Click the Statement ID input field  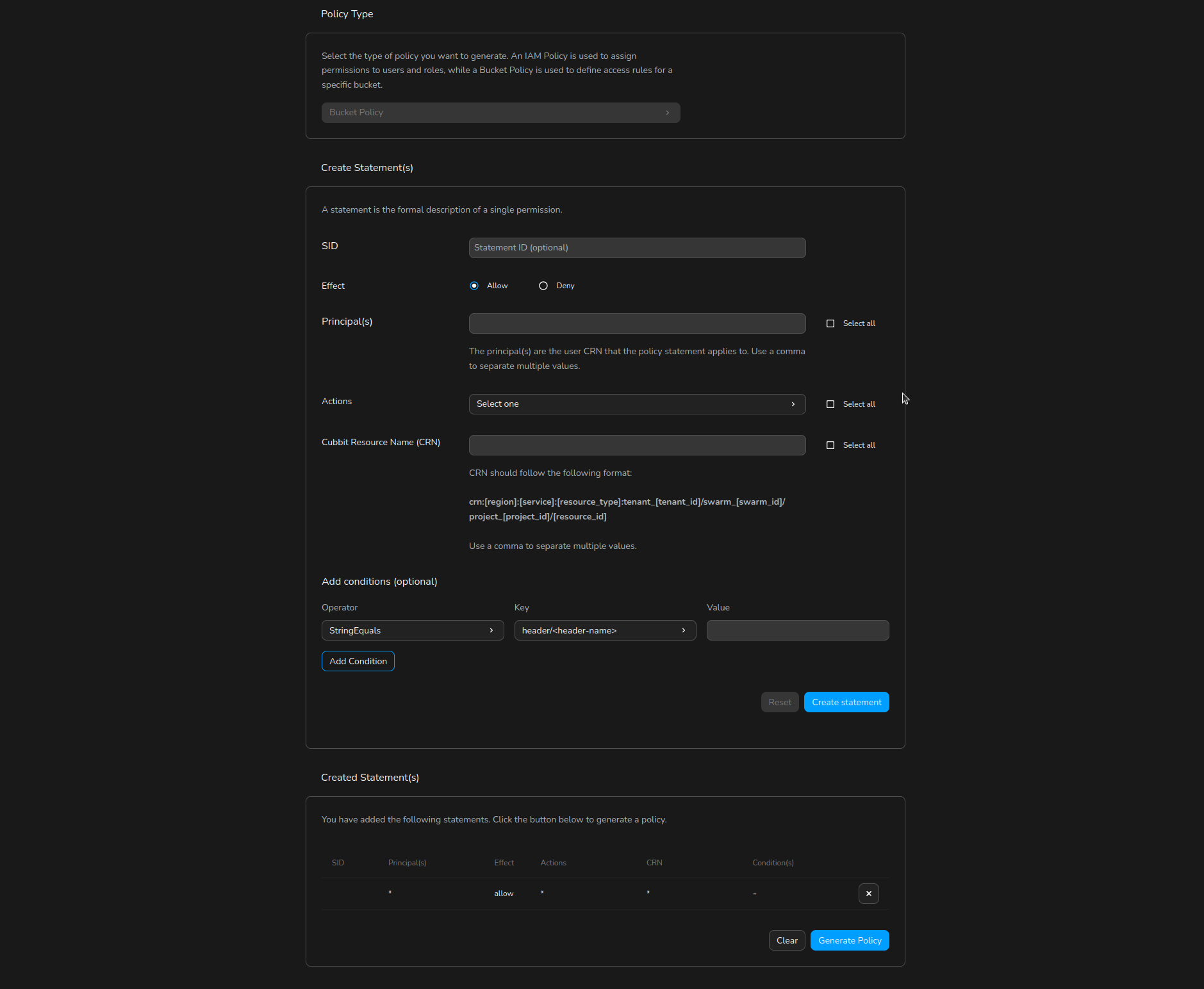(x=636, y=248)
